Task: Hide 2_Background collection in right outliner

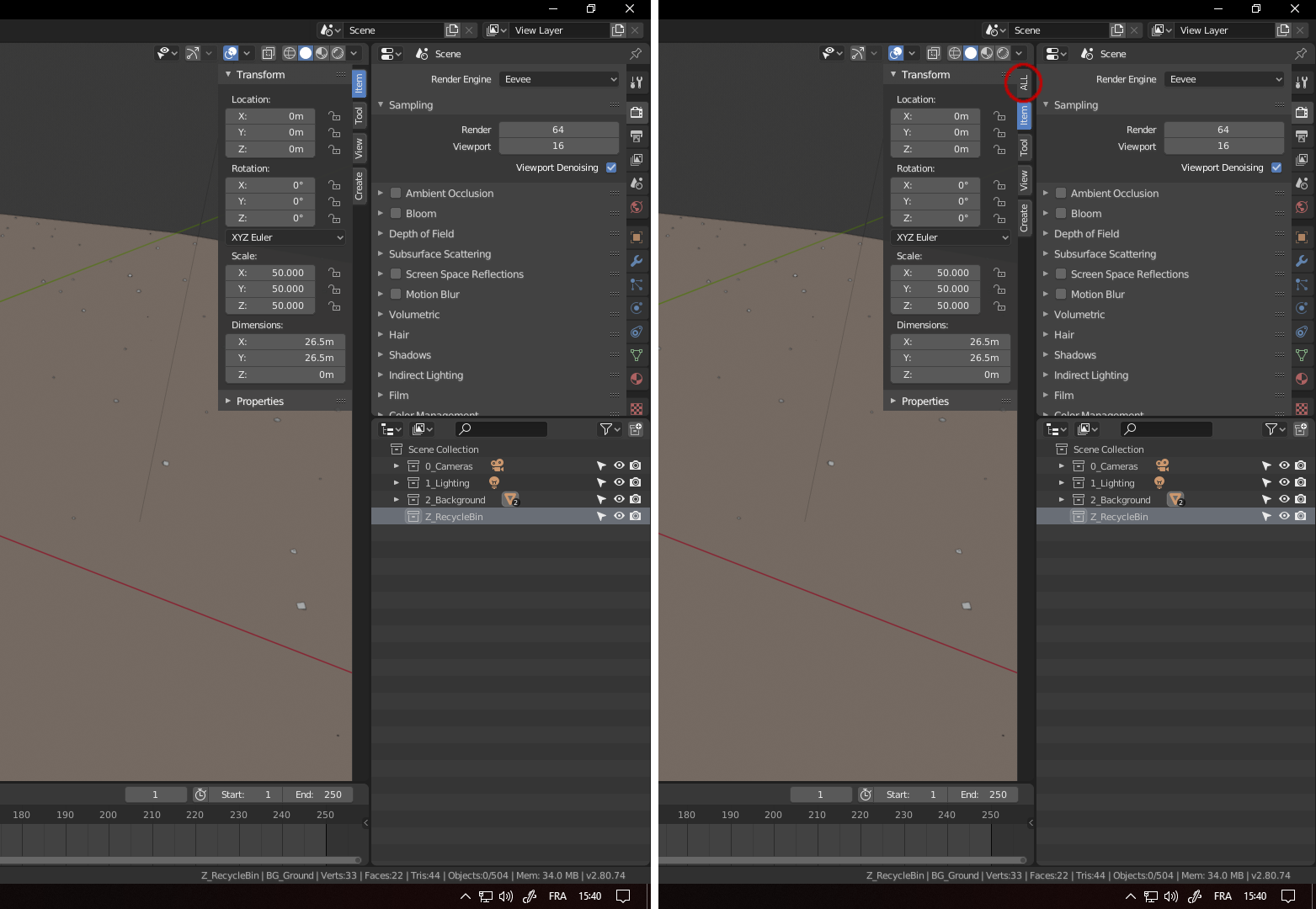Action: click(x=1284, y=499)
